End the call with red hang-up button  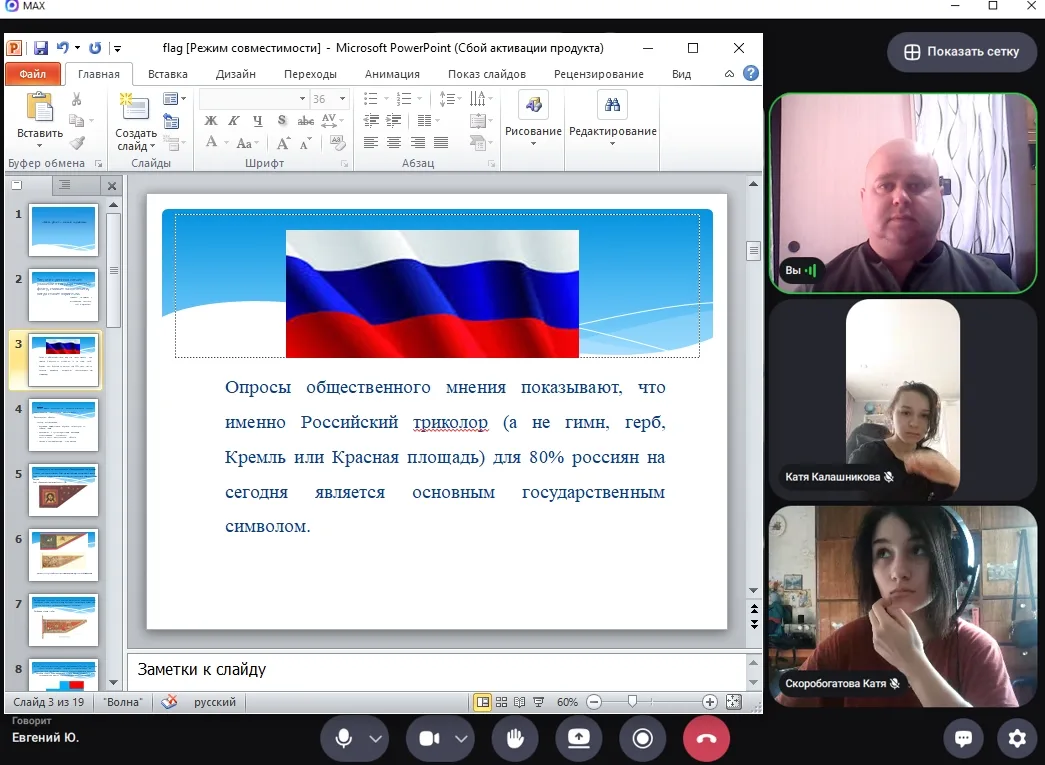[706, 738]
